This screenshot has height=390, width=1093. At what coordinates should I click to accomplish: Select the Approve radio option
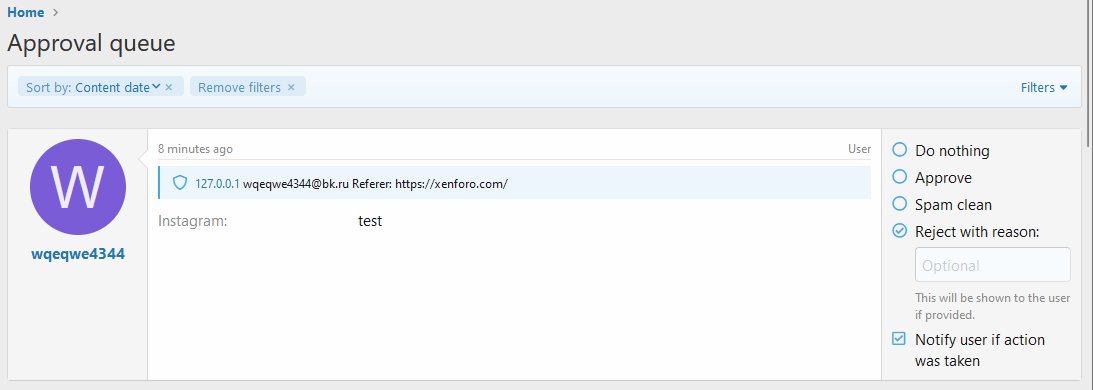900,177
